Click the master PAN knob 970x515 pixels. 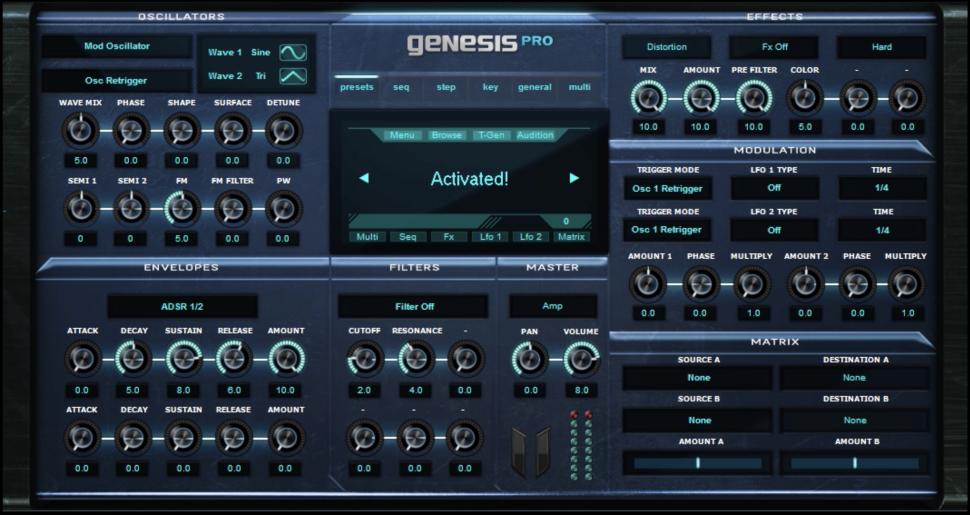[530, 360]
